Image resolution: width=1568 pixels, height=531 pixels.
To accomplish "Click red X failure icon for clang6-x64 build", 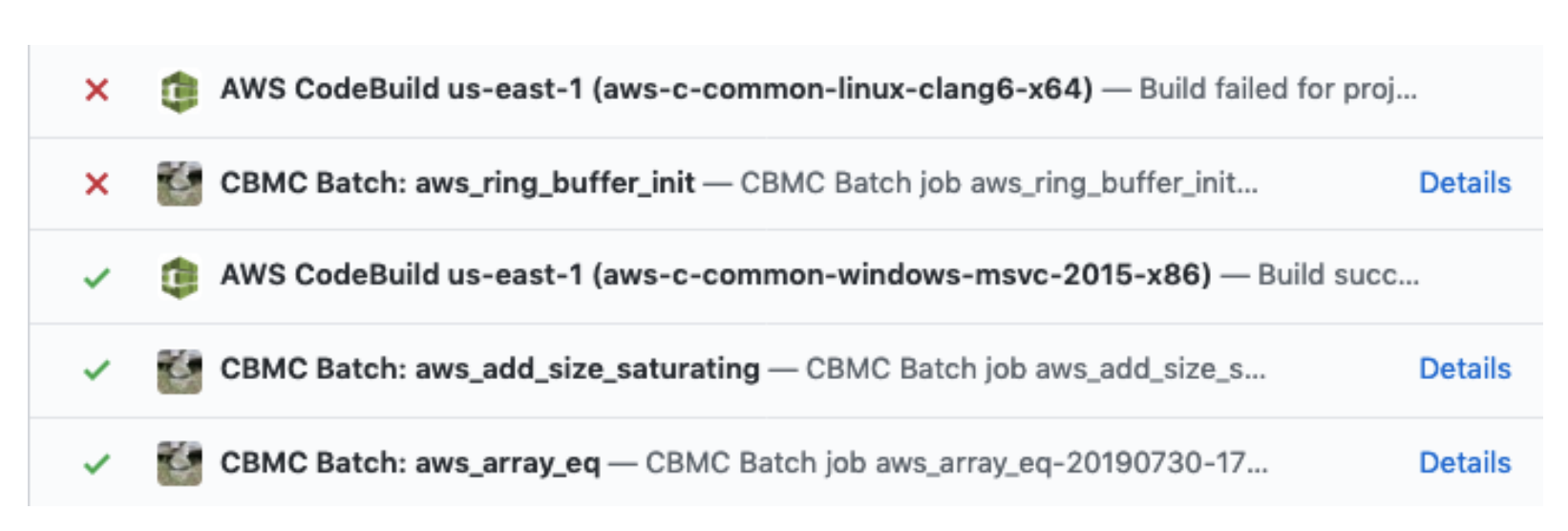I will click(x=96, y=90).
